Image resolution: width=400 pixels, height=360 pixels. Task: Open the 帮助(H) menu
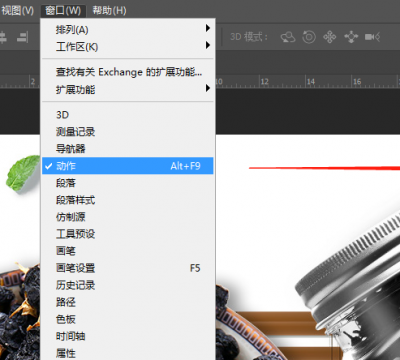coord(109,10)
